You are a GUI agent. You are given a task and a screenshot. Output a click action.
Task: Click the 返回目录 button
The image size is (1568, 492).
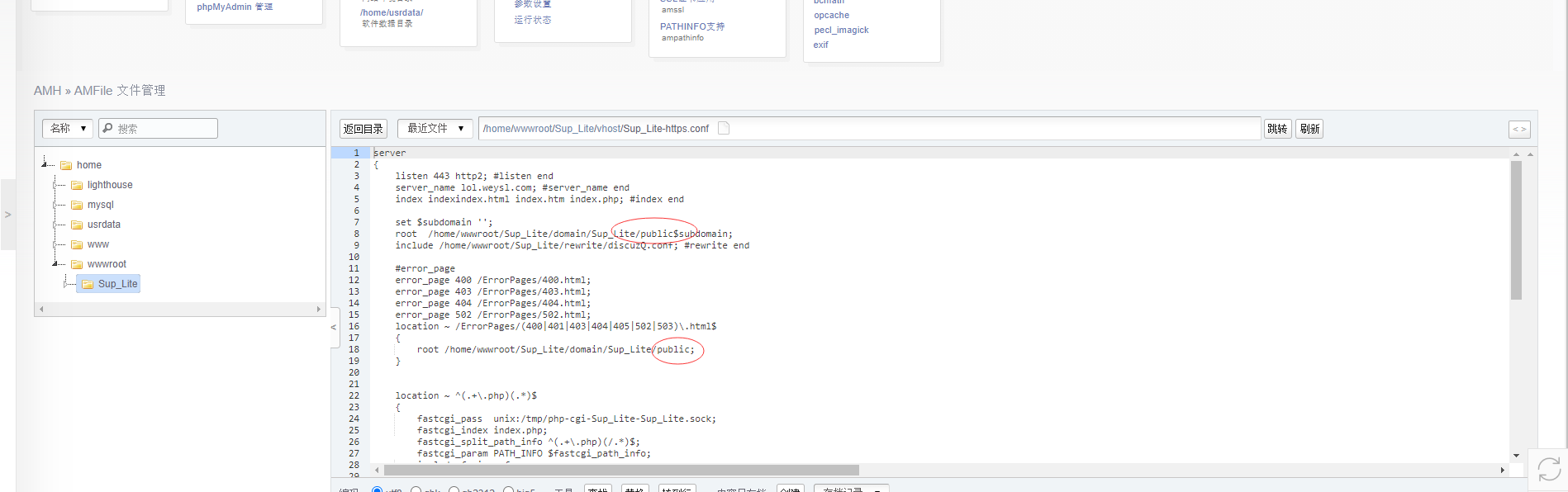pos(363,129)
